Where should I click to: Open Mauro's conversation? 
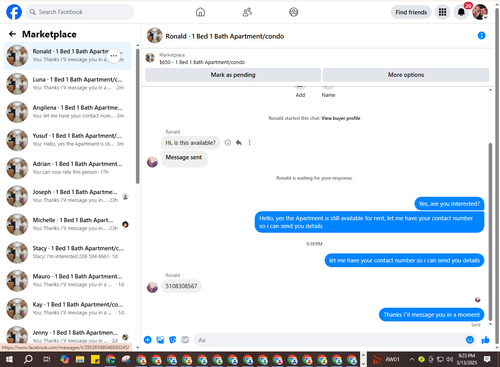(x=67, y=281)
